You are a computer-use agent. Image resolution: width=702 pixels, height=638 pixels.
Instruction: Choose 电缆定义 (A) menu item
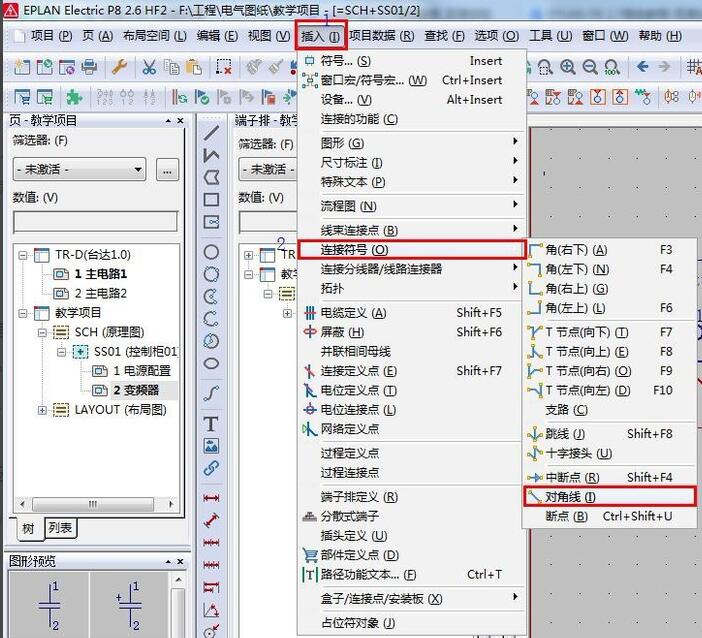tap(411, 313)
